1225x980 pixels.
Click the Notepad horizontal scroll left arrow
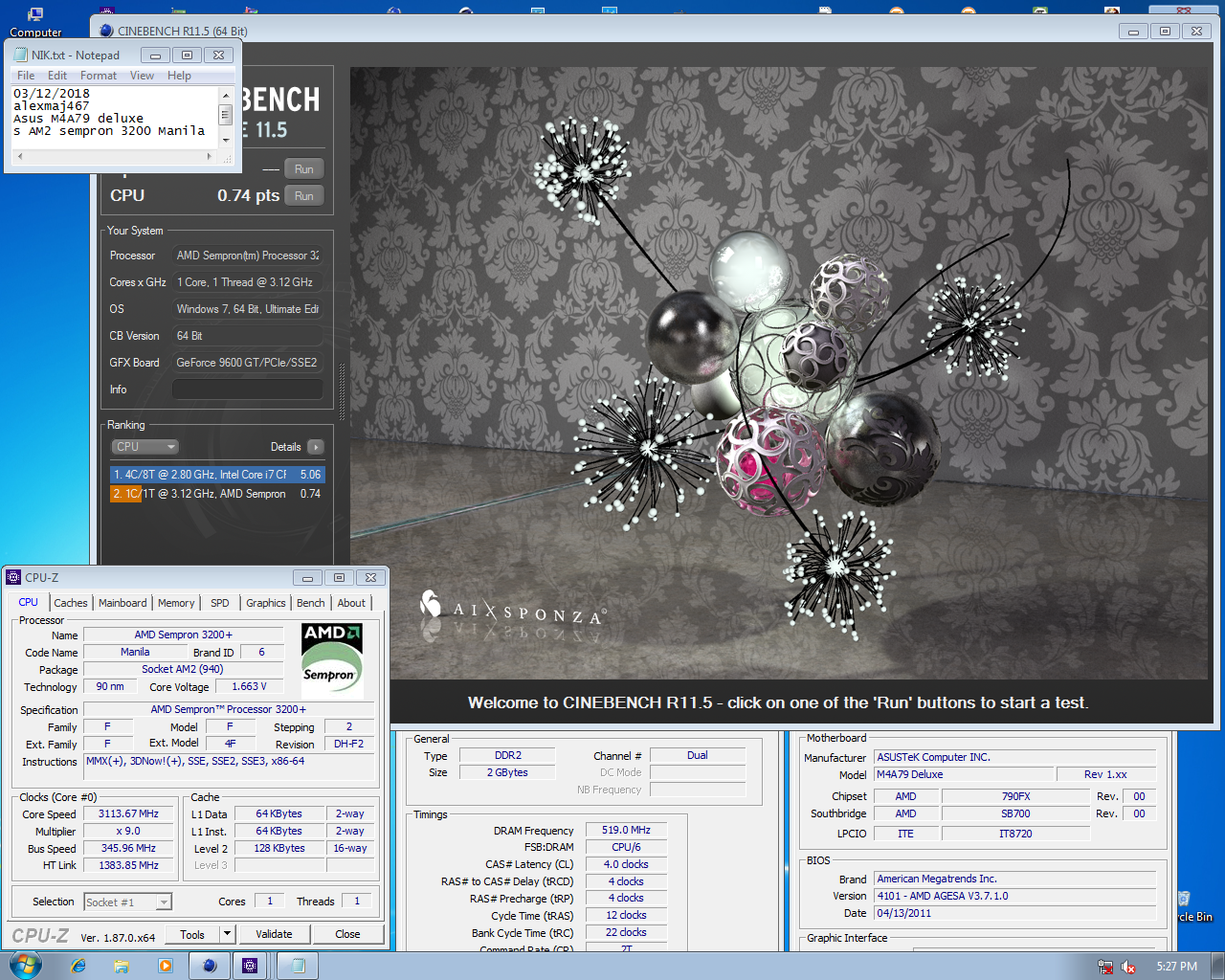click(19, 155)
